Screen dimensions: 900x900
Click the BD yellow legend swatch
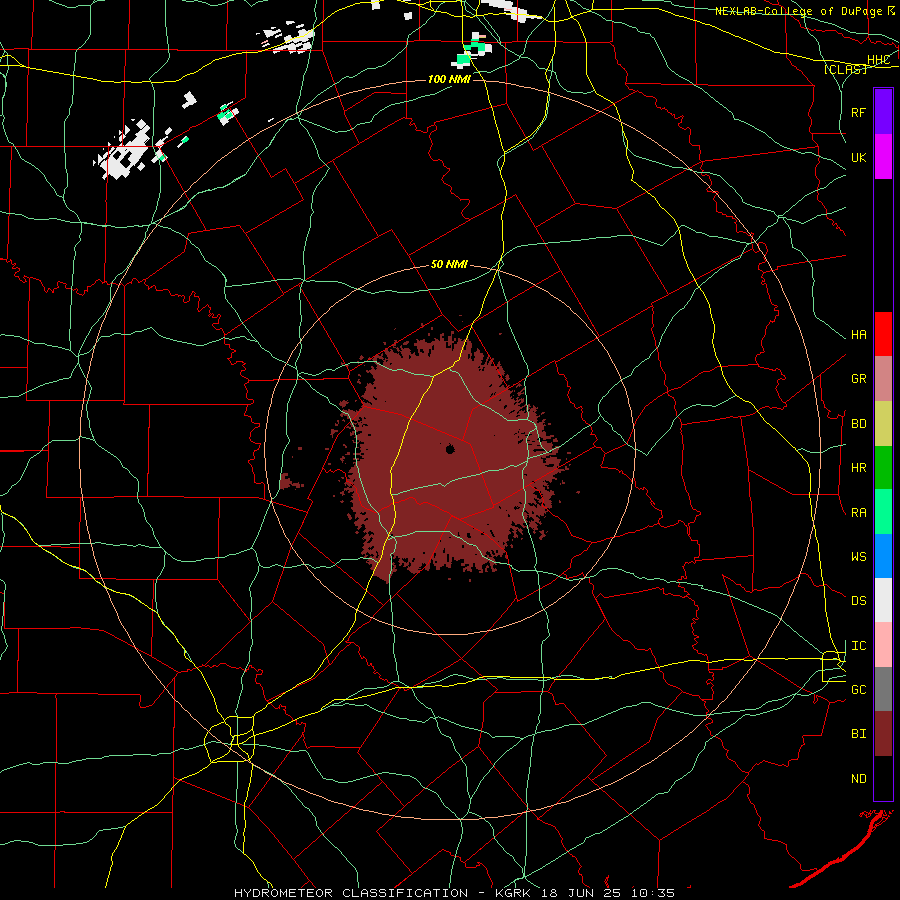(x=883, y=424)
